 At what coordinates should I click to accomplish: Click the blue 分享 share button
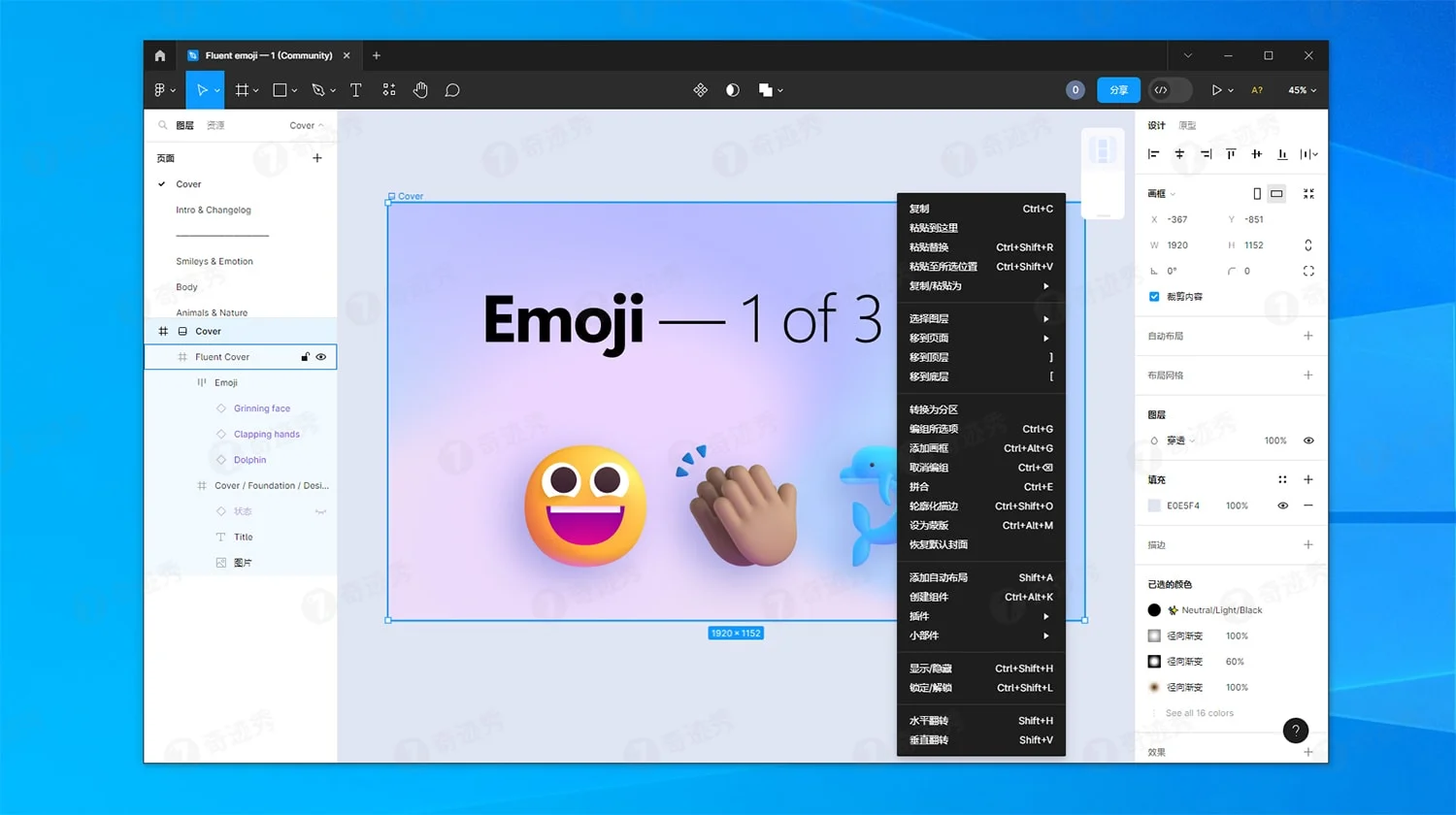point(1118,90)
